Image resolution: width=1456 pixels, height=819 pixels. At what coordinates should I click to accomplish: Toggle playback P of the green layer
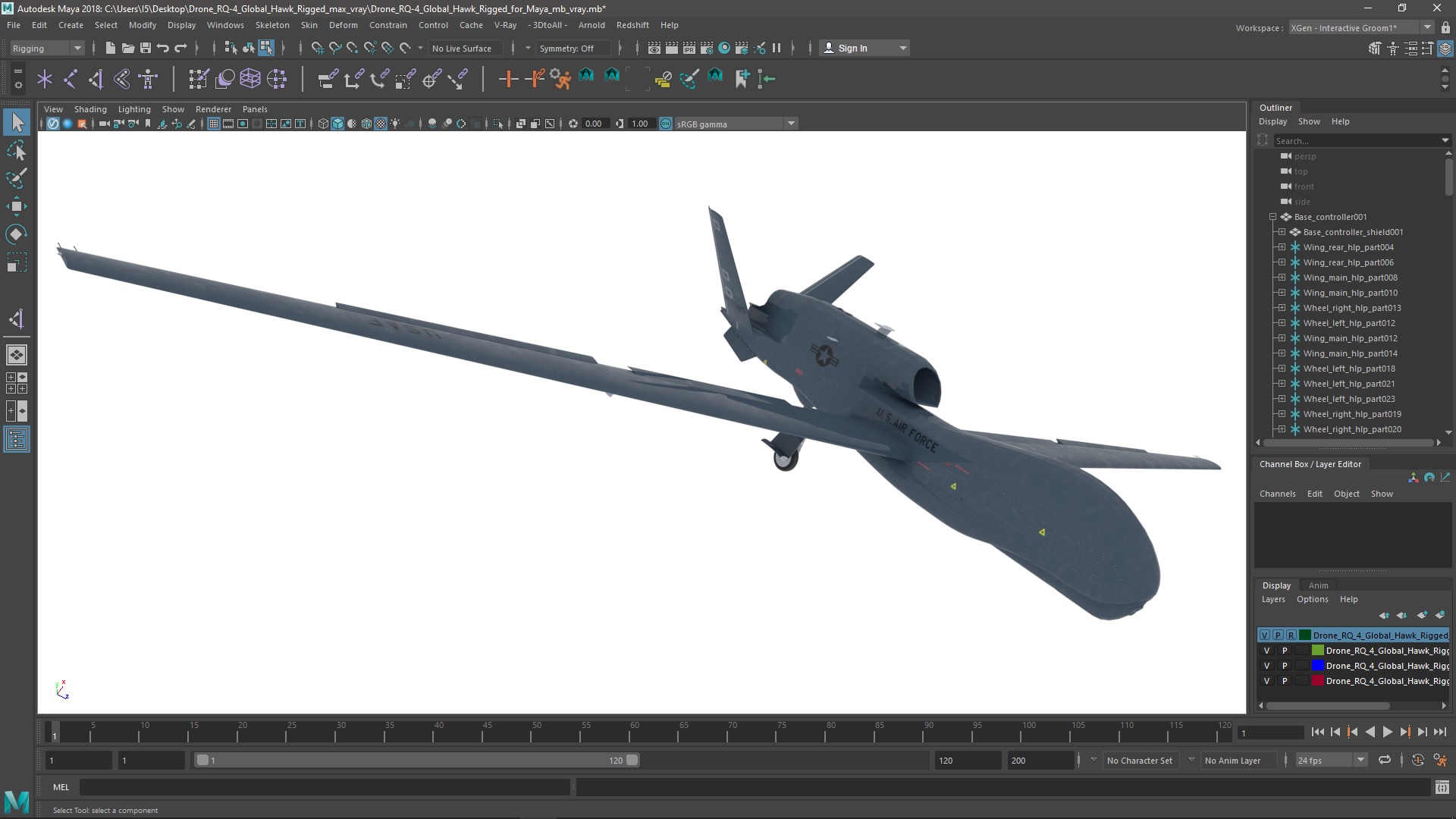1285,651
